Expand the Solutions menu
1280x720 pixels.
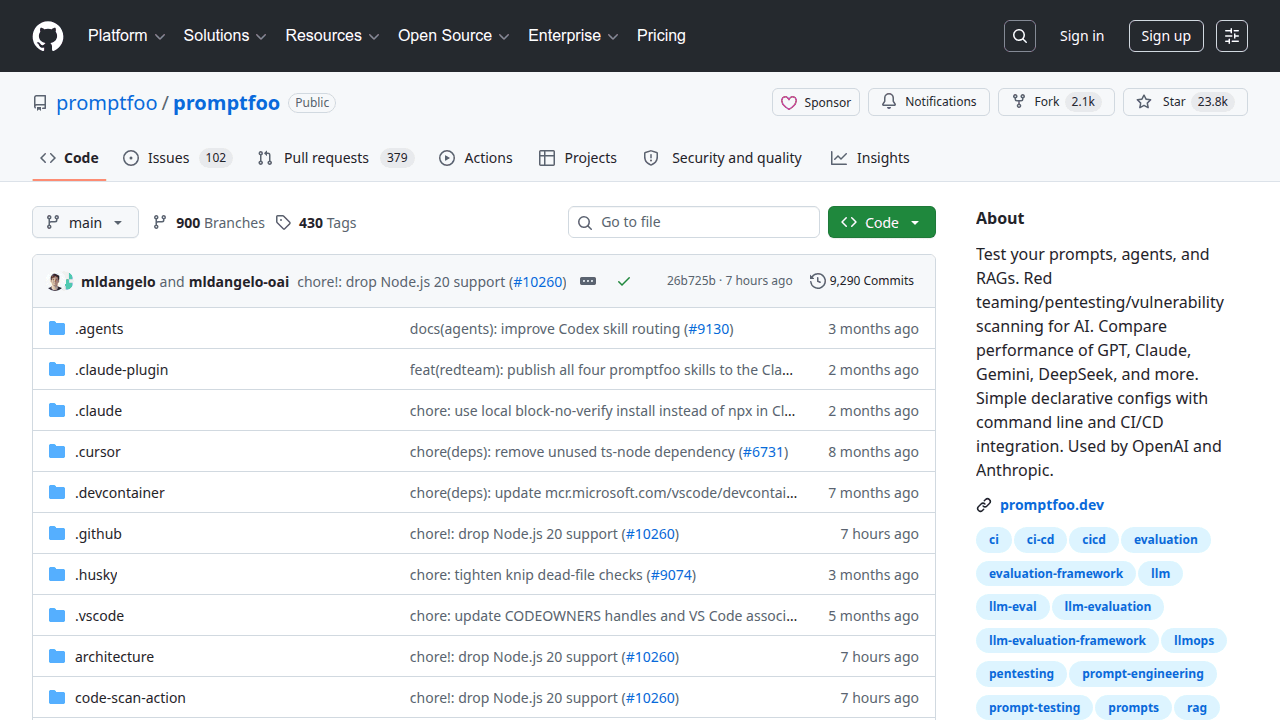(225, 36)
